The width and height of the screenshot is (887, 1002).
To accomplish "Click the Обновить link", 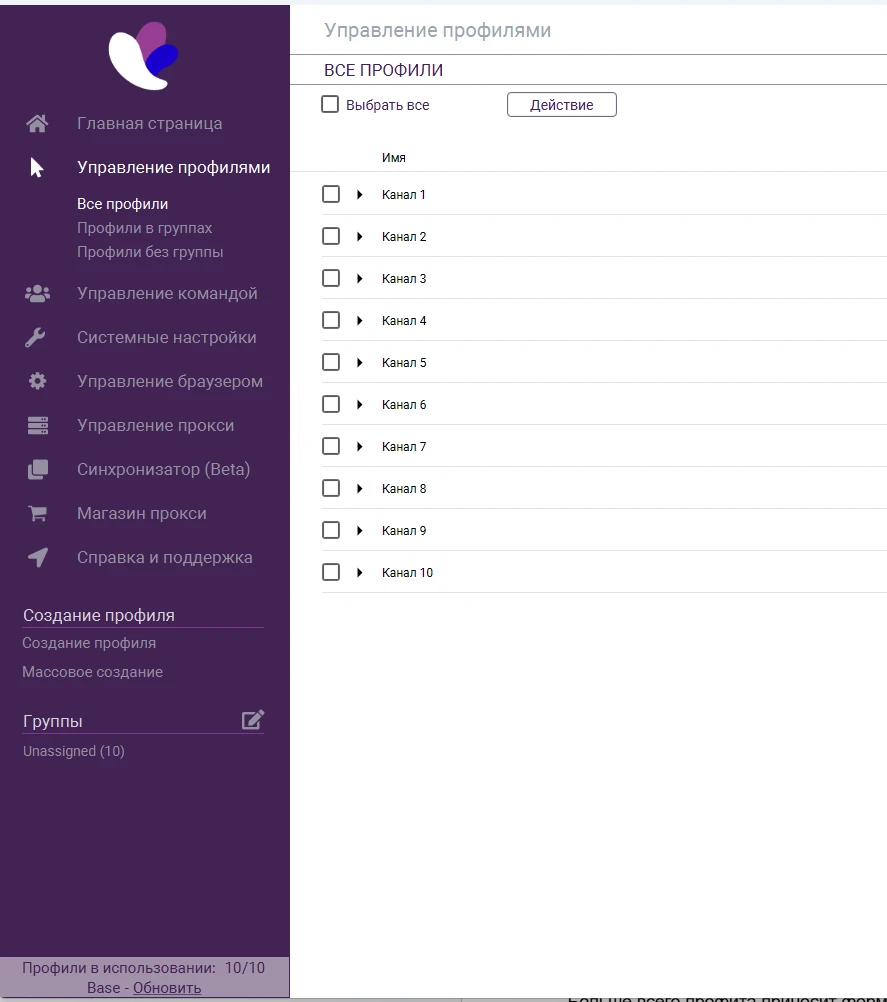I will coord(167,988).
